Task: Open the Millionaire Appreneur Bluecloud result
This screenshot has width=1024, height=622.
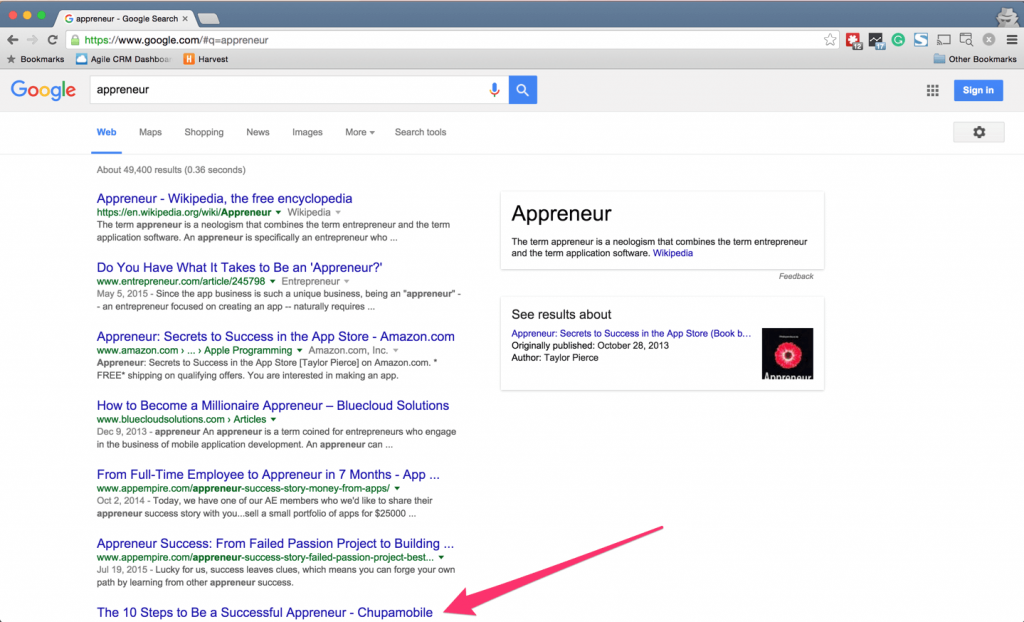Action: 273,405
